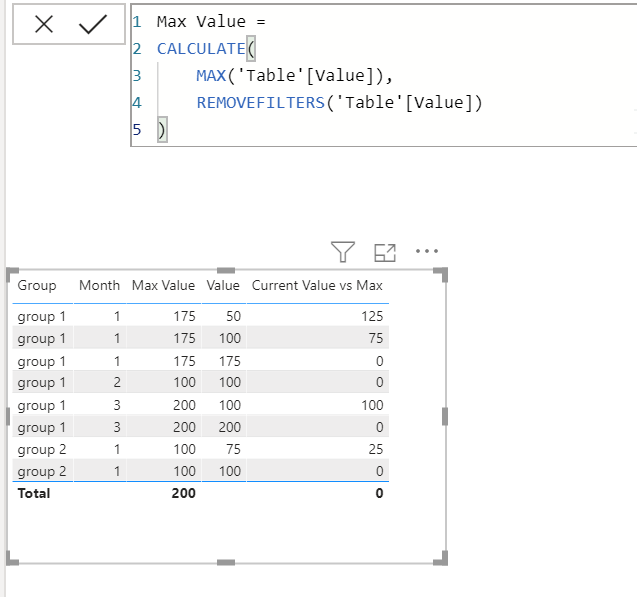This screenshot has width=637, height=597.
Task: Click the right middle handle of the visual
Action: pos(445,417)
